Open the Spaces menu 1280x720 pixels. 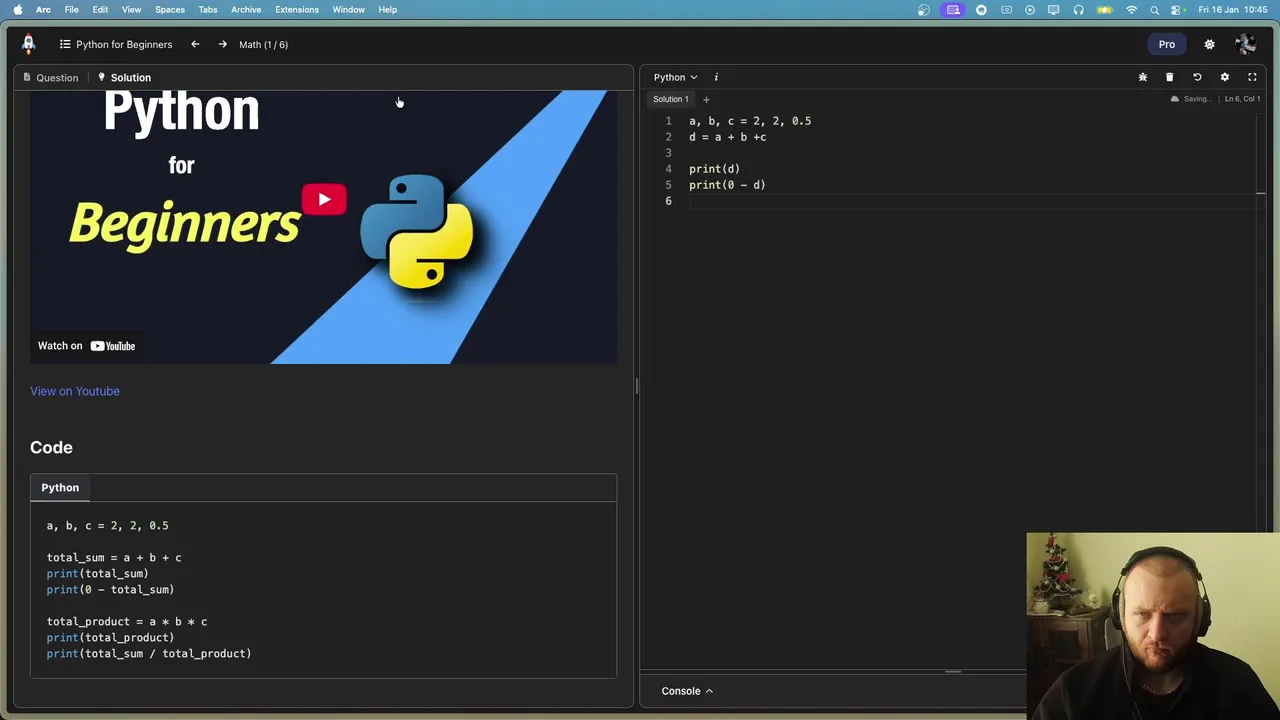[x=170, y=10]
